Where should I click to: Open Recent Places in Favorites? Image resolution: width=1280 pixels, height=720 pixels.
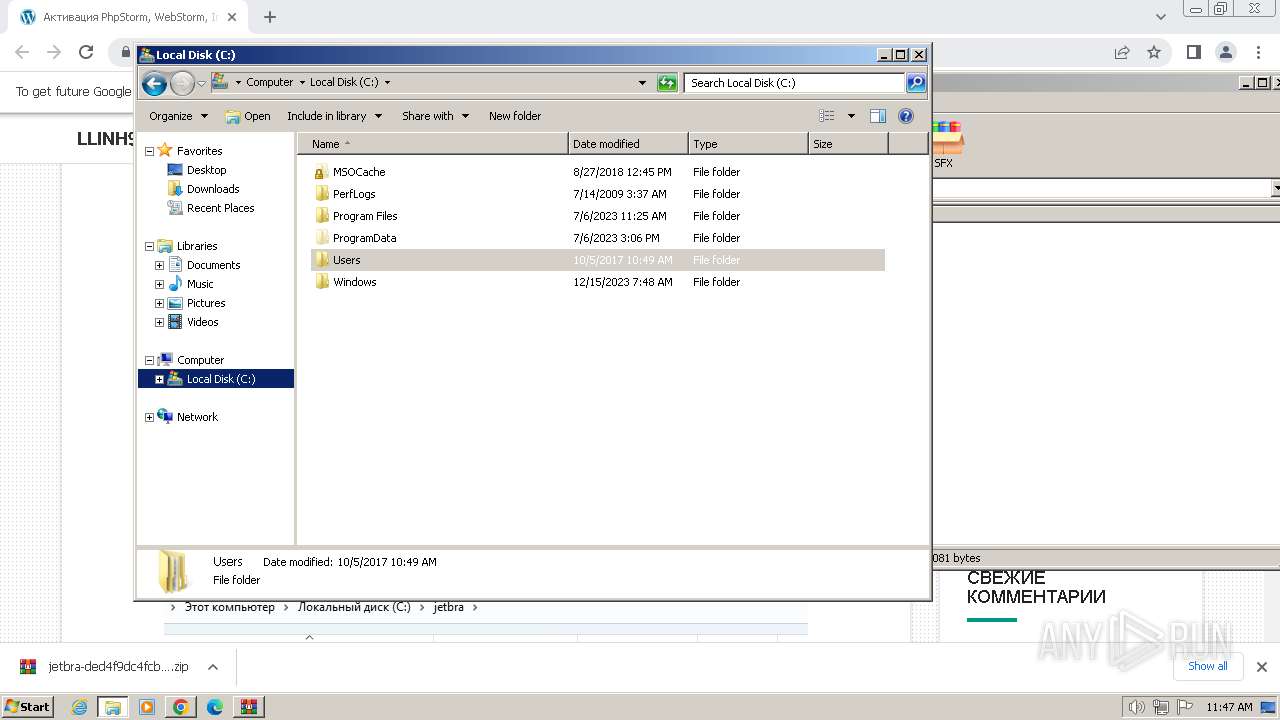(x=220, y=208)
